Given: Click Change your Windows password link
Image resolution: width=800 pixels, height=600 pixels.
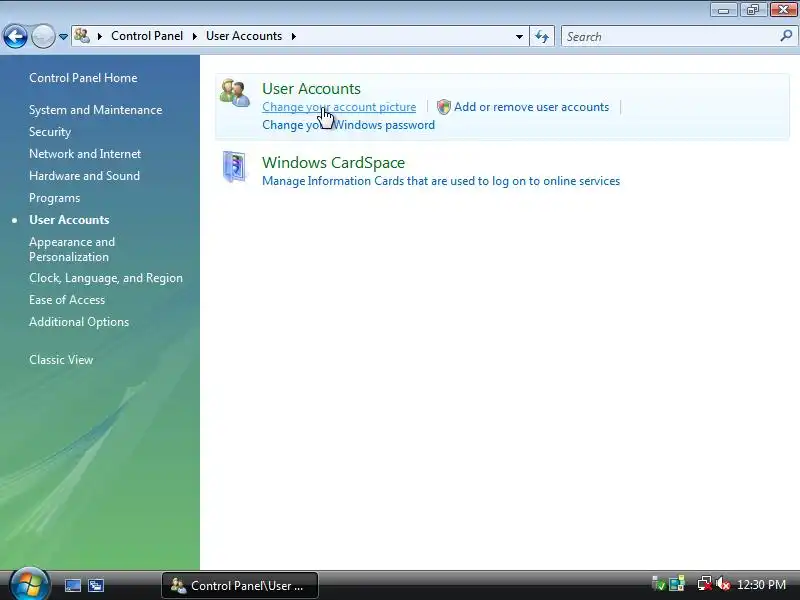Looking at the screenshot, I should [x=348, y=125].
